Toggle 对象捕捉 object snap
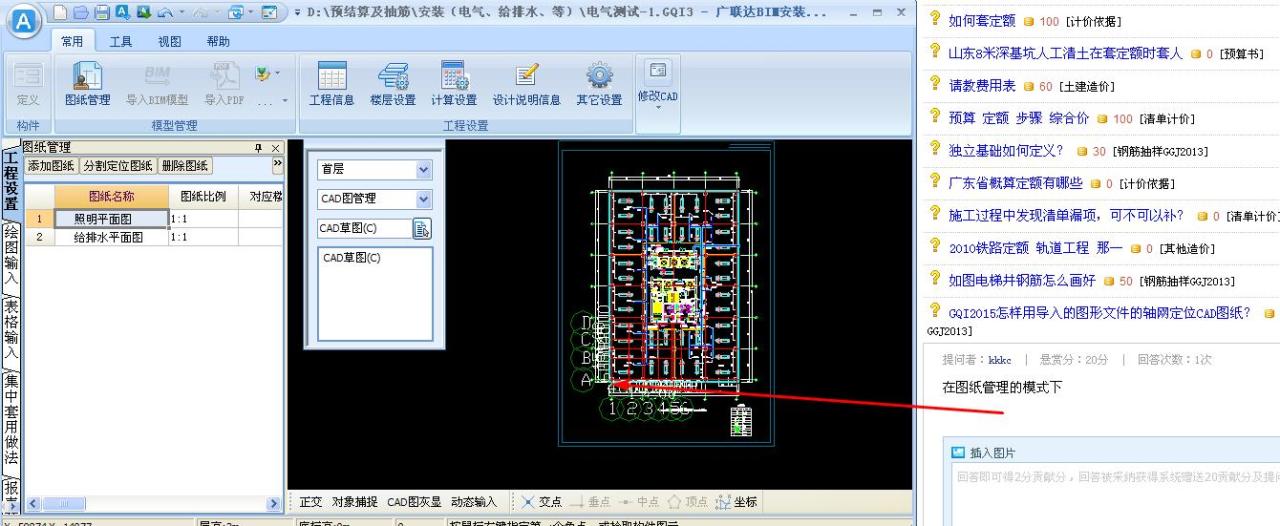Screen dimensions: 1280x526 click(355, 502)
